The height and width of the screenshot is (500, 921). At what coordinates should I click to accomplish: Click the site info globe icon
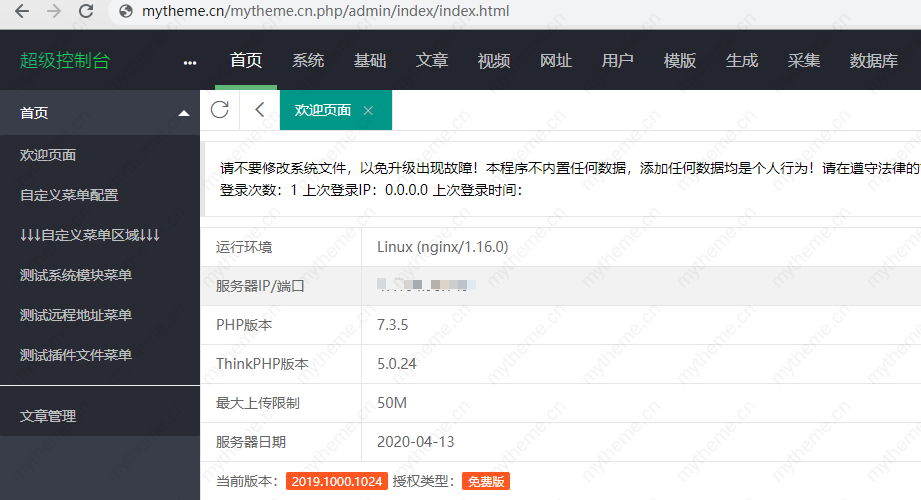click(126, 12)
